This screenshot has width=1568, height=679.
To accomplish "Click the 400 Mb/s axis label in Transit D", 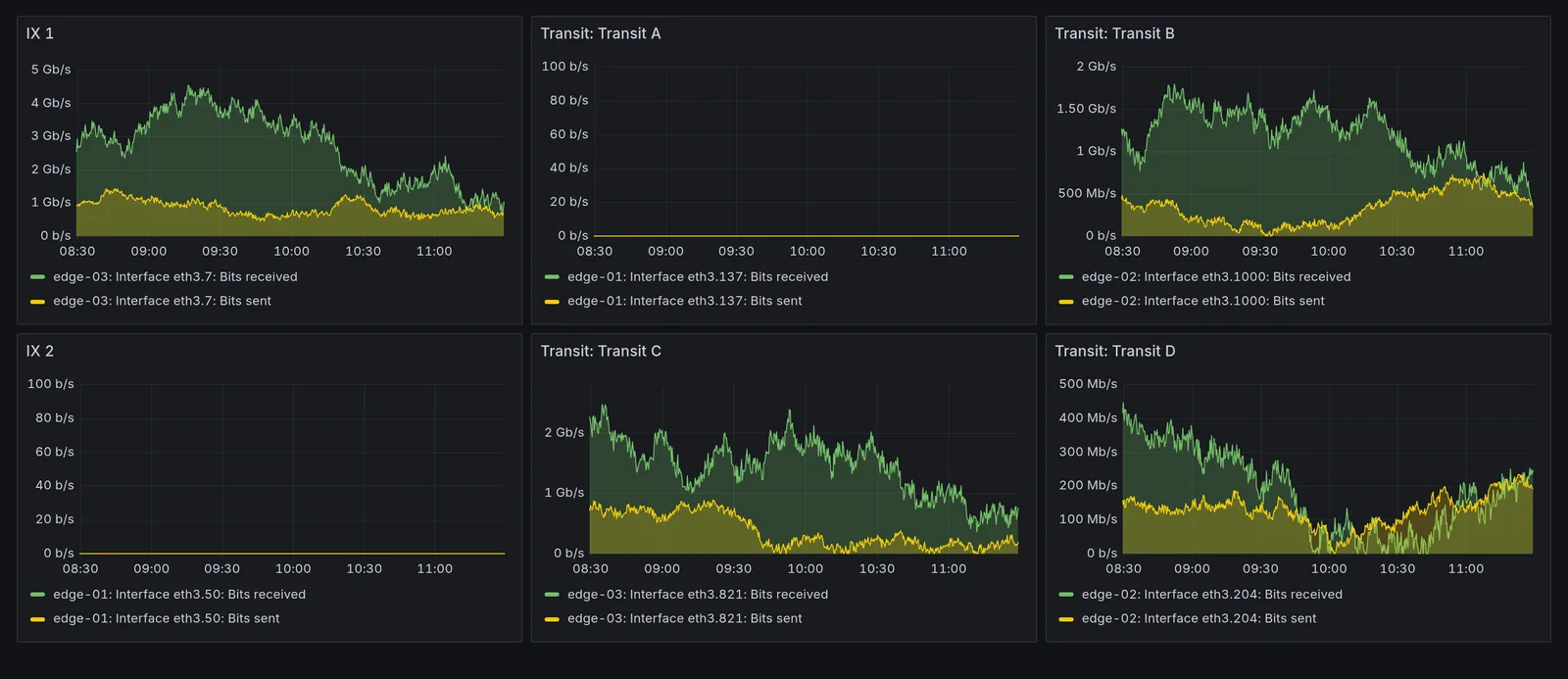I will (x=1088, y=417).
